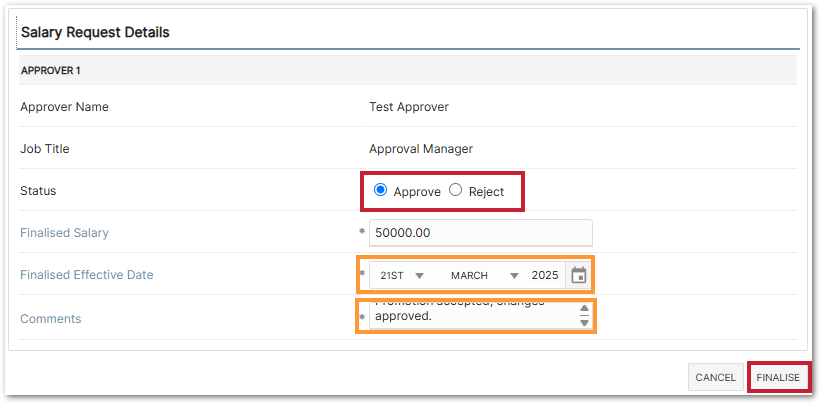Image resolution: width=823 pixels, height=404 pixels.
Task: Click the Salary Request Details heading
Action: 95,32
